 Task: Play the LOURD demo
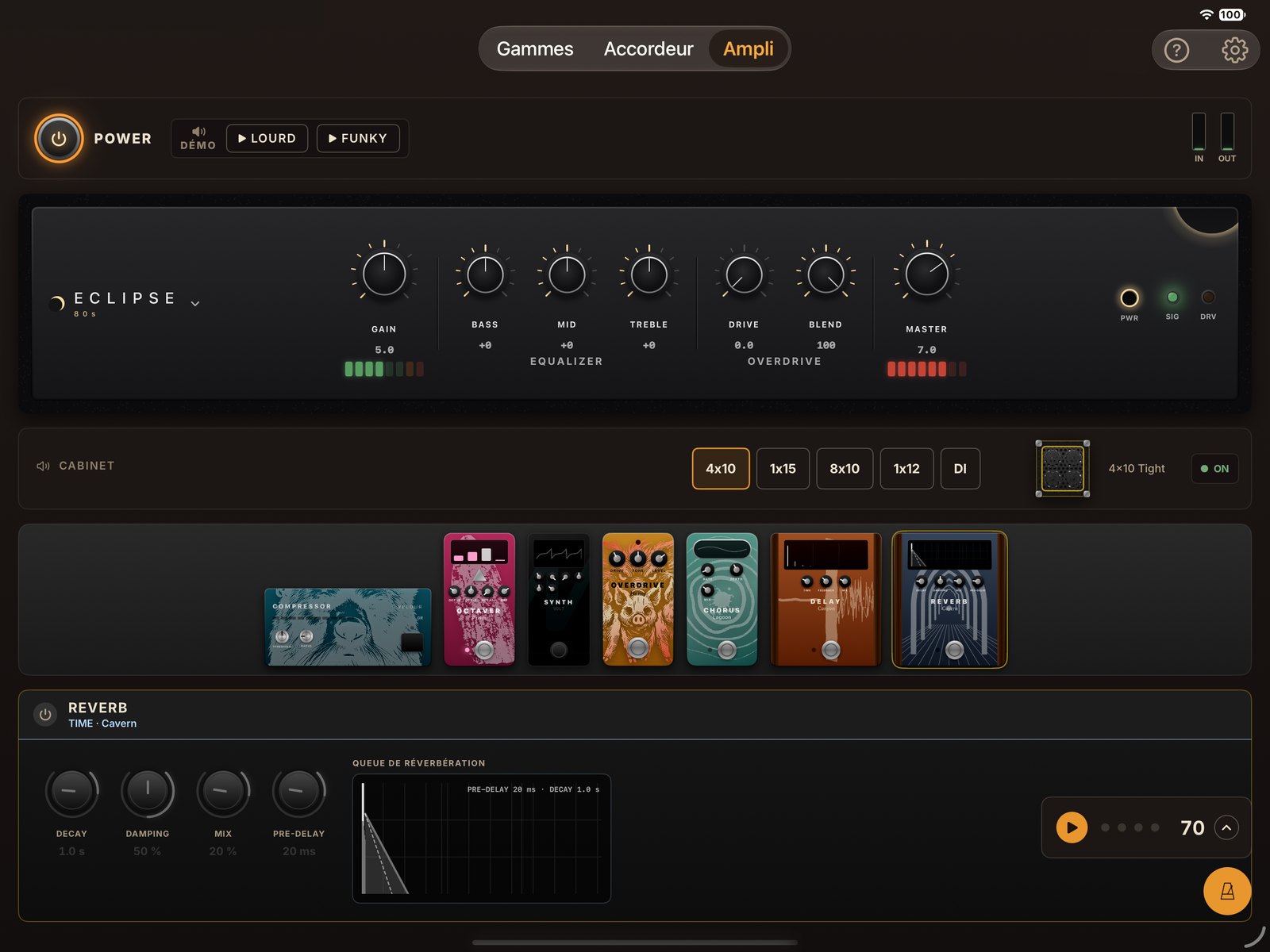[x=267, y=138]
